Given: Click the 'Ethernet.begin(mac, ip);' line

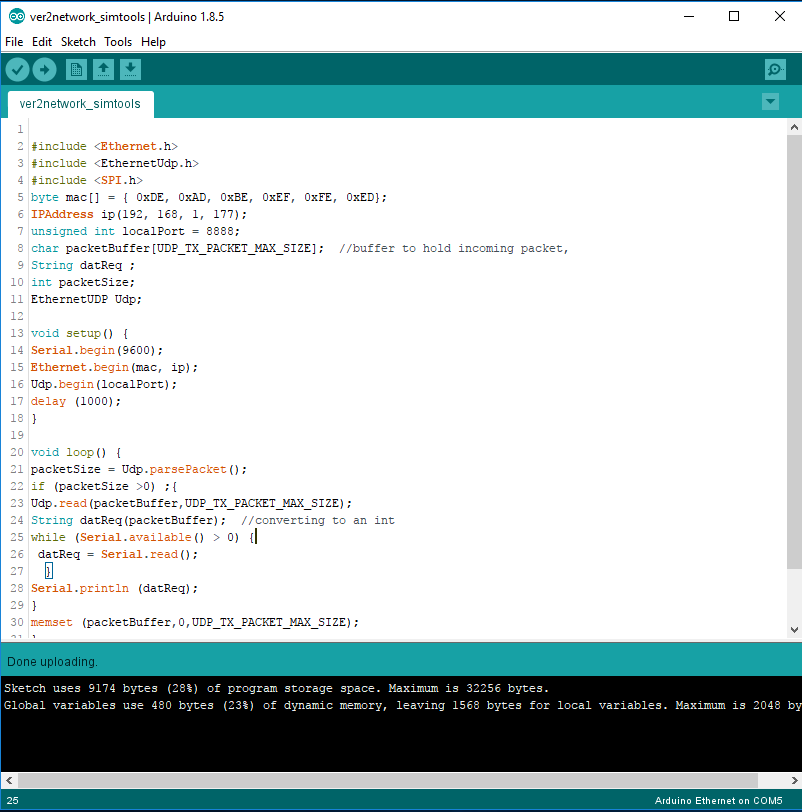Looking at the screenshot, I should (x=114, y=367).
